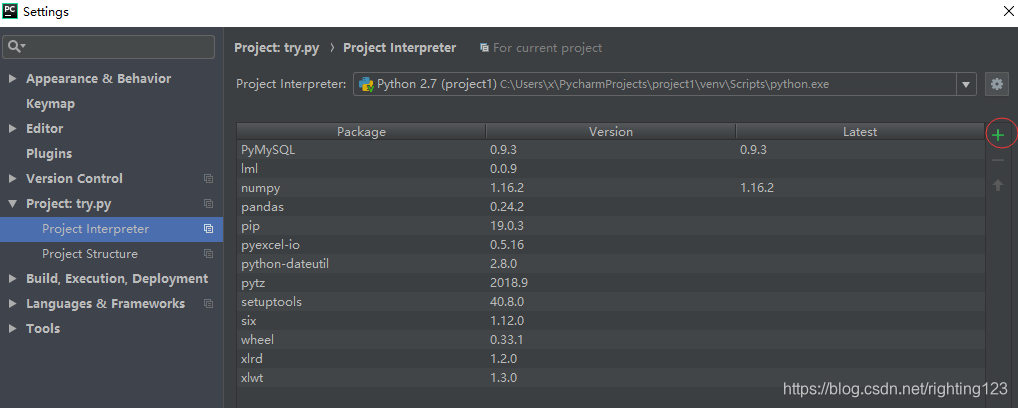Select the pandas package row
Viewport: 1018px width, 408px height.
[610, 207]
